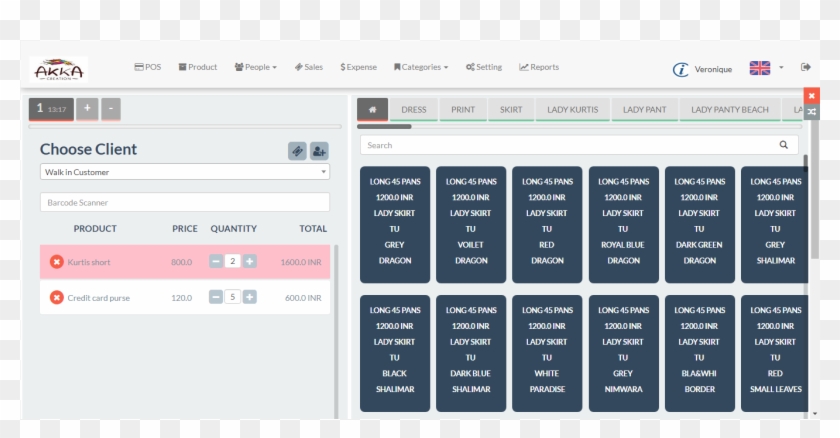
Task: Add DARK BLUE SHALIMAR lady skirt
Action: click(x=471, y=353)
